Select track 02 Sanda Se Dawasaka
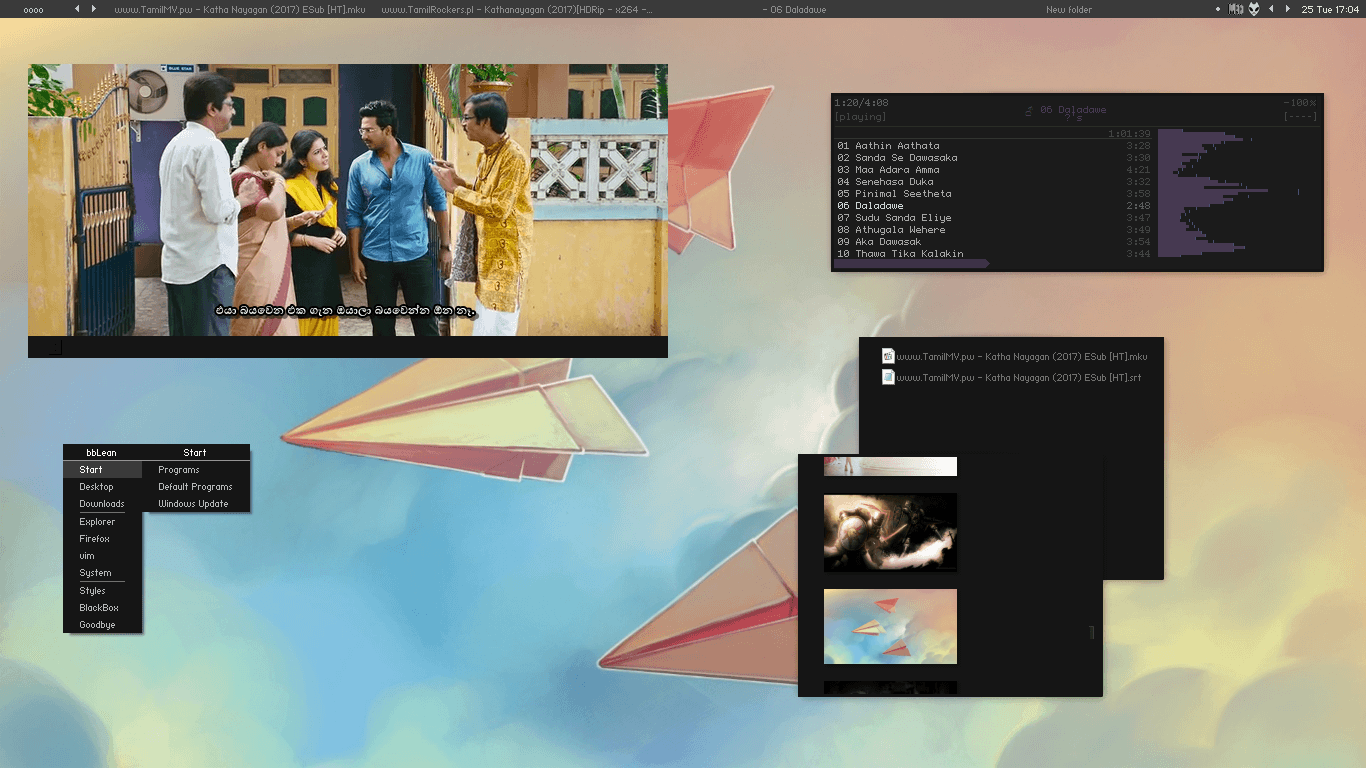This screenshot has height=768, width=1366. point(994,158)
